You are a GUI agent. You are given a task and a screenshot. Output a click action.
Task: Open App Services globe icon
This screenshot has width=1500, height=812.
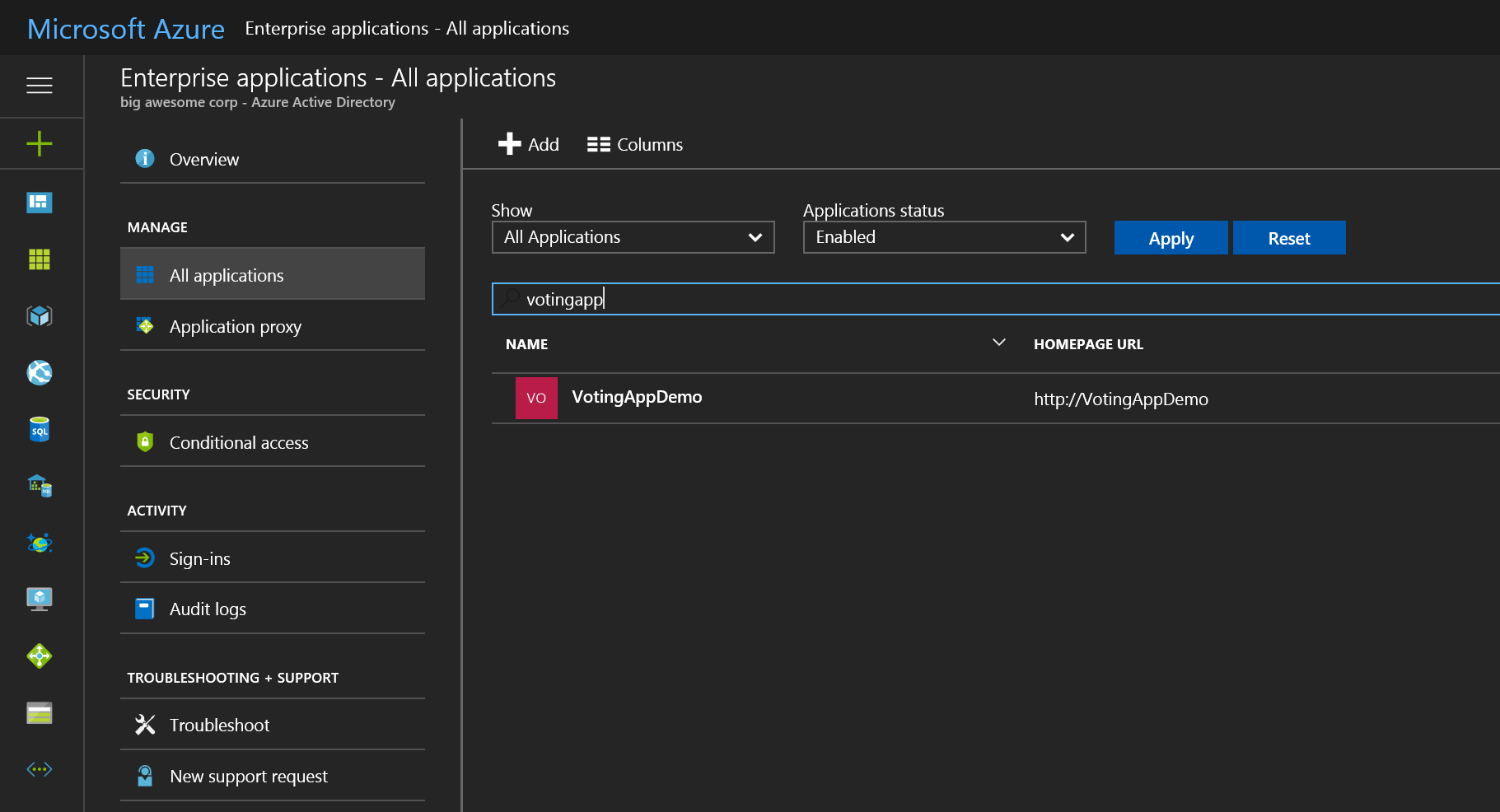point(40,373)
